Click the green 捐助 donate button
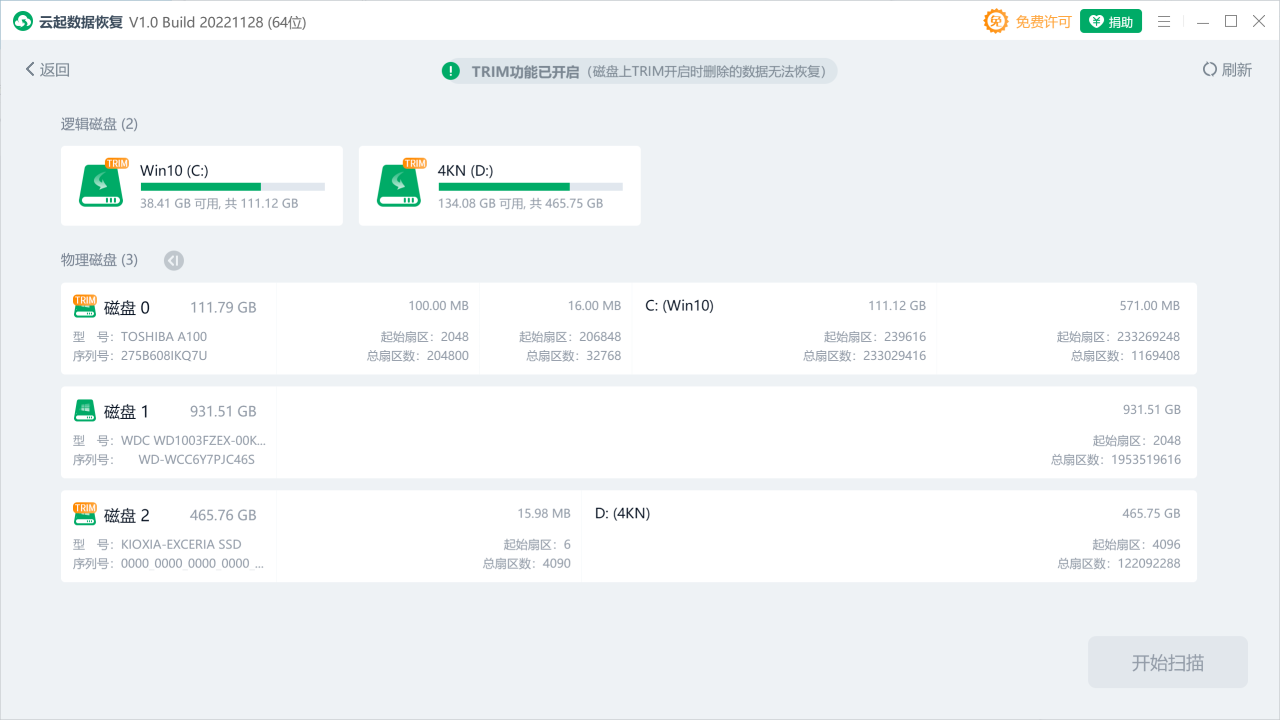 tap(1111, 20)
